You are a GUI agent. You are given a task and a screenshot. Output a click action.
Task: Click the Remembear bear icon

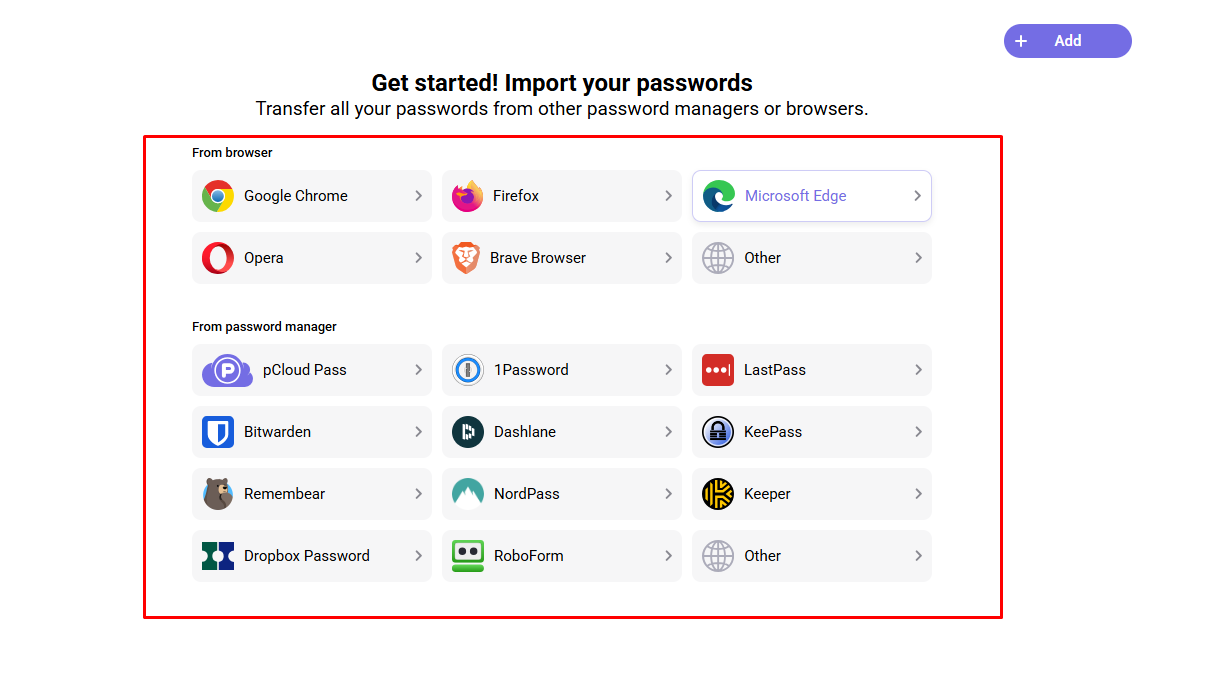[218, 494]
